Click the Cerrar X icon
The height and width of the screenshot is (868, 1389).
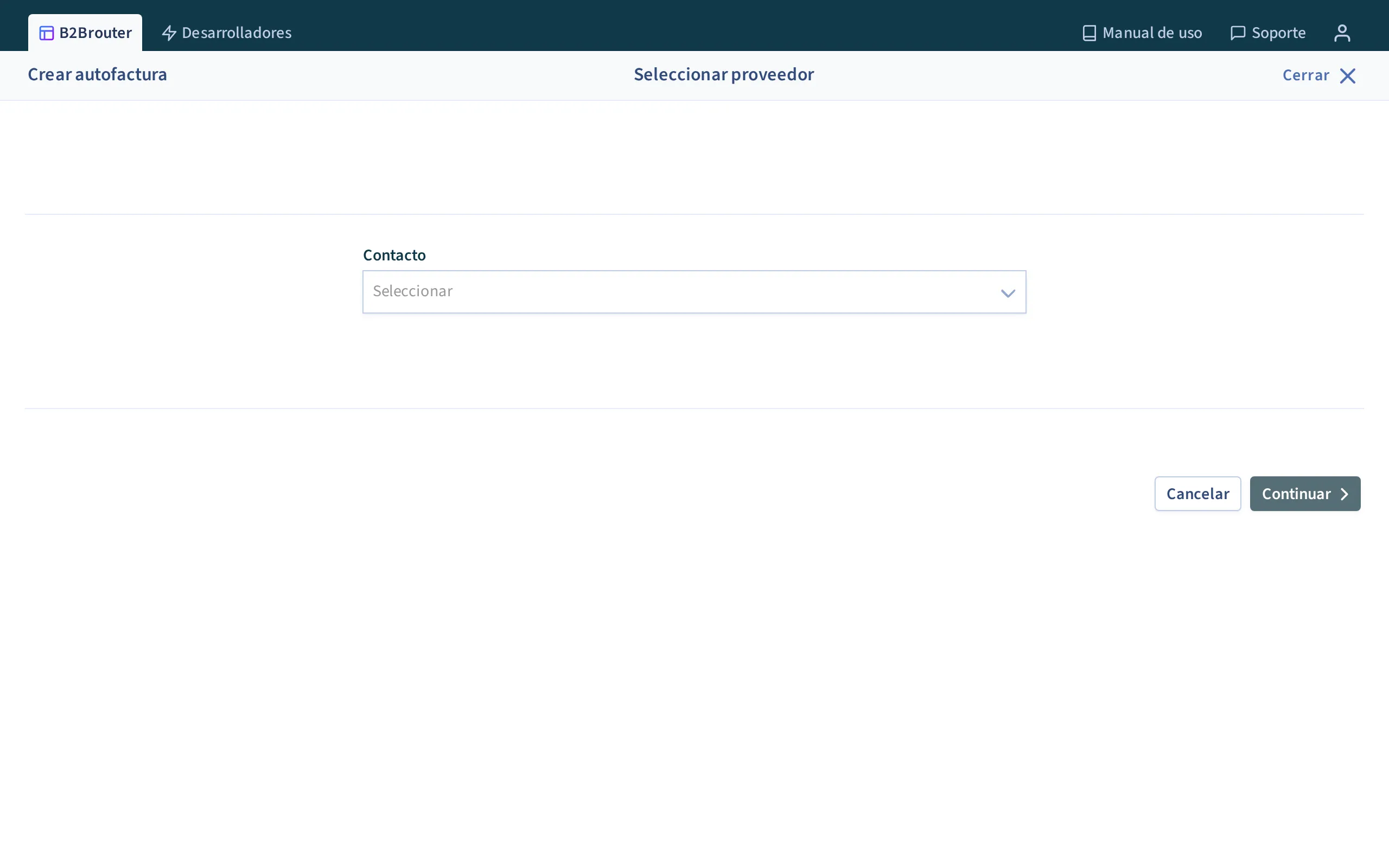coord(1347,76)
